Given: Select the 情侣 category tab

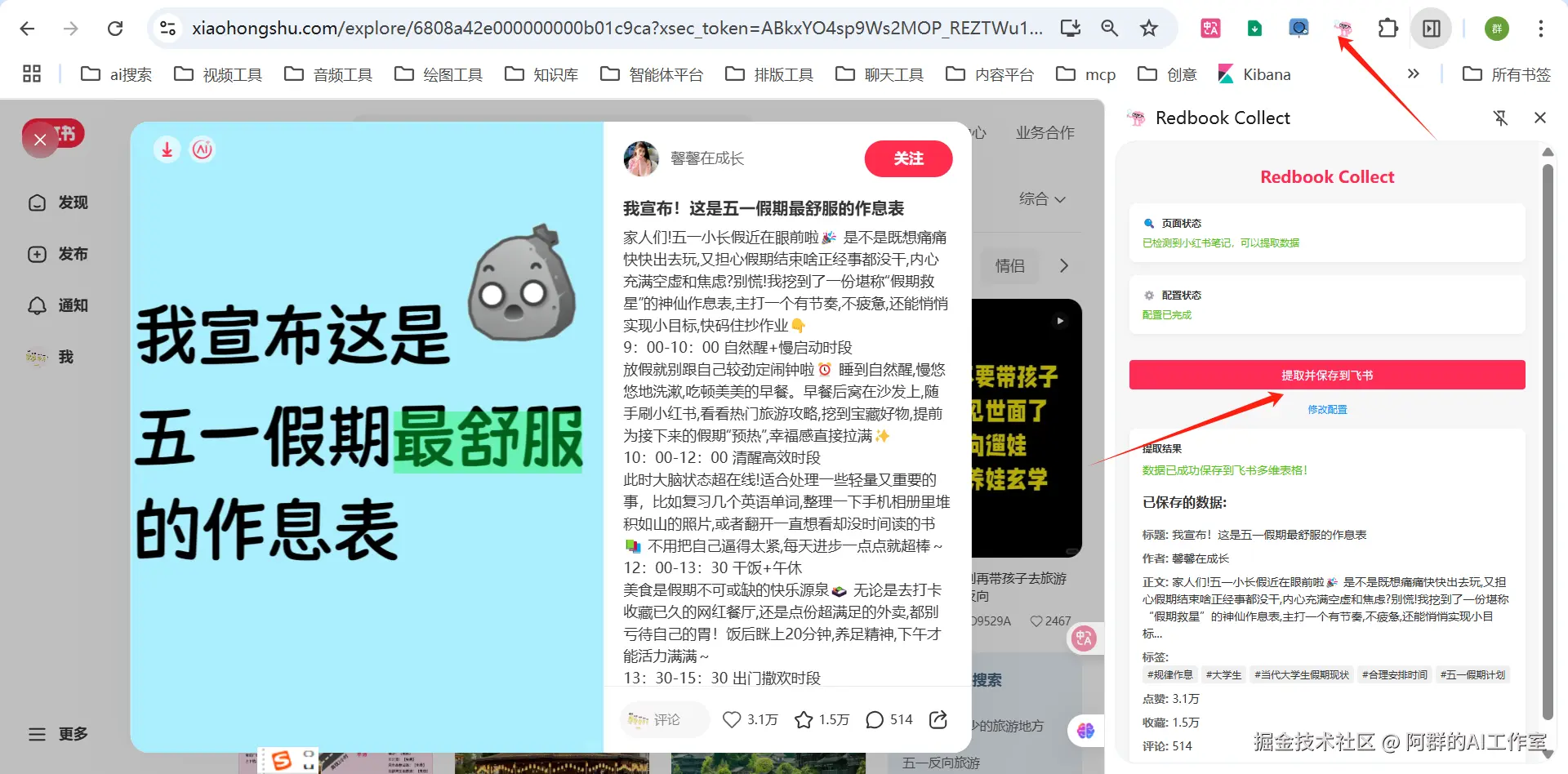Looking at the screenshot, I should (x=1010, y=266).
